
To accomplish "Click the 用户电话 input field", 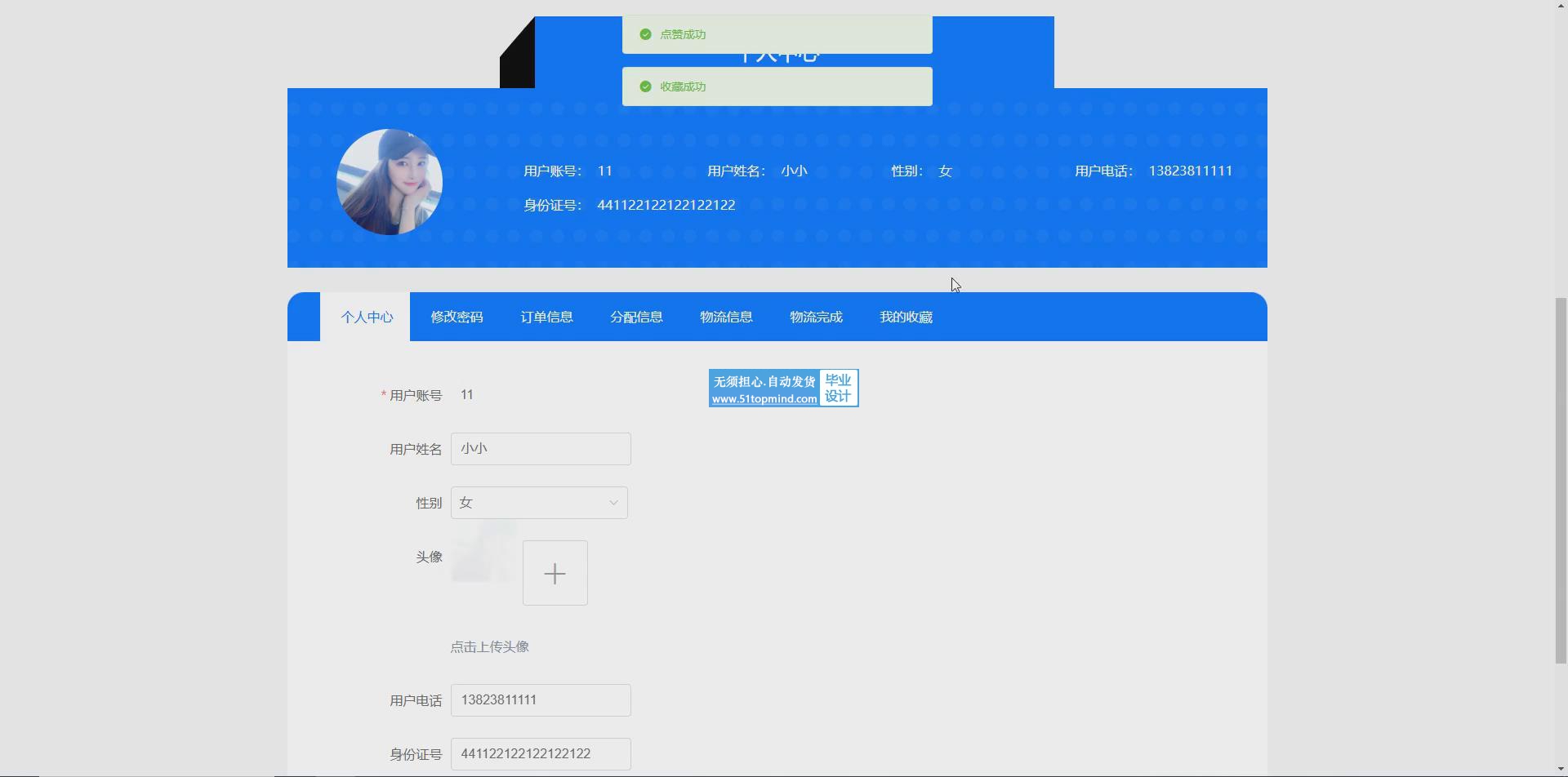I will (540, 700).
